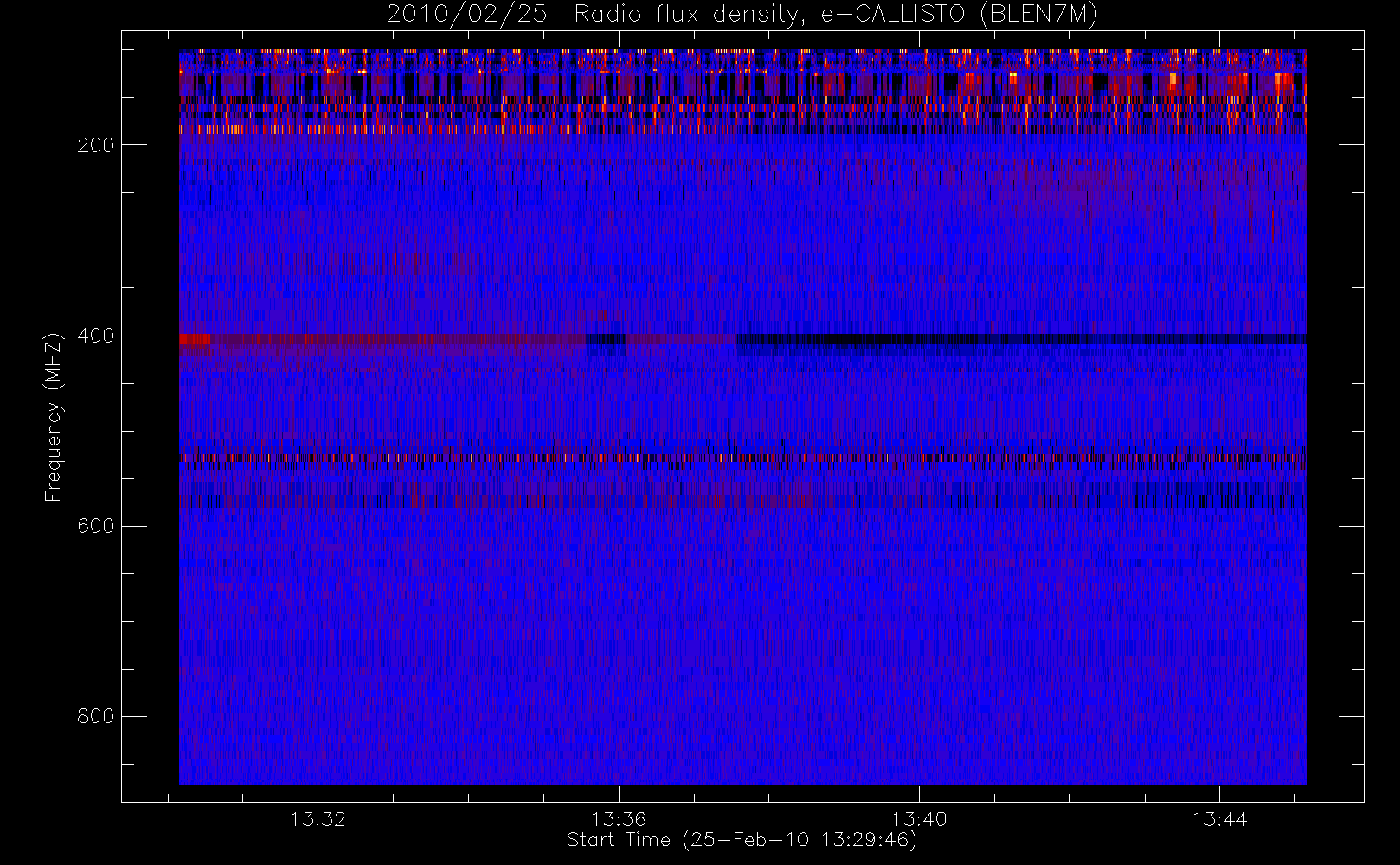Click the 'Frequency (MHZ)' y-axis label
The image size is (1400, 865).
pos(54,417)
